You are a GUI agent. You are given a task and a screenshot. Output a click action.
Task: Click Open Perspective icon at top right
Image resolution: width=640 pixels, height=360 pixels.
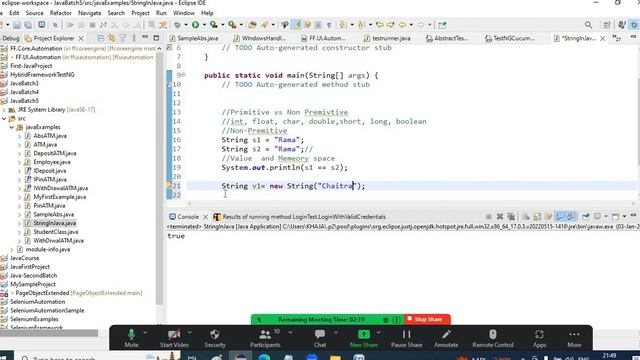pyautogui.click(x=607, y=25)
